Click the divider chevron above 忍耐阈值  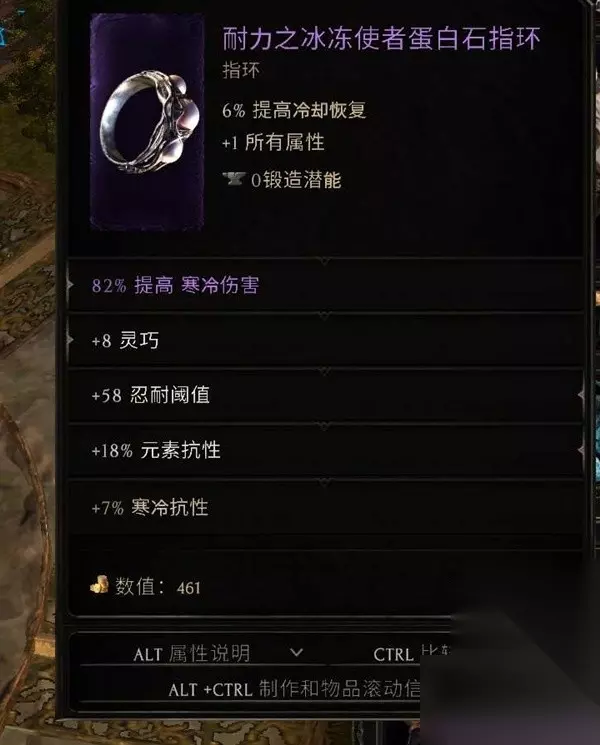325,371
